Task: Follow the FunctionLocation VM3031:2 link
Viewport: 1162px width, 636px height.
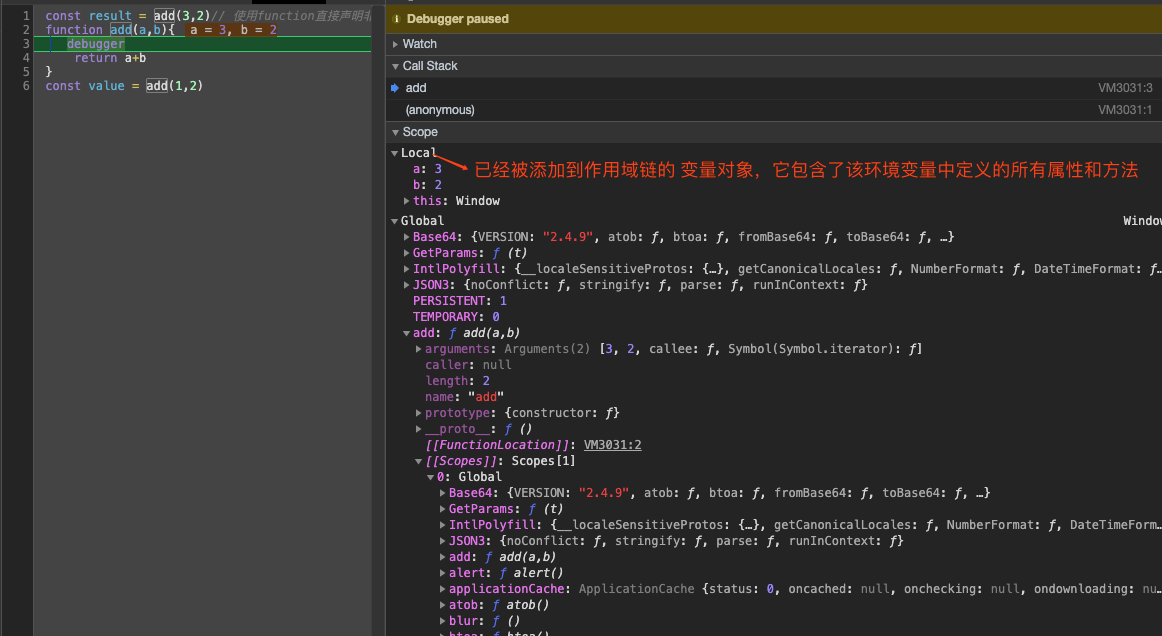Action: pos(612,445)
